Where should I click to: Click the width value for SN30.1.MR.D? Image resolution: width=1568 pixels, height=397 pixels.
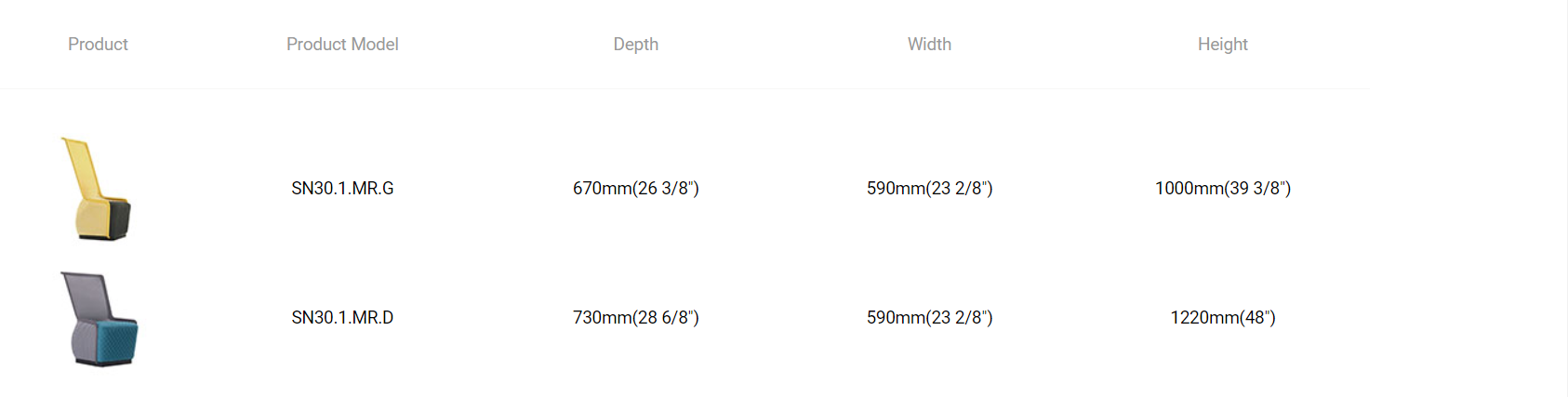pyautogui.click(x=929, y=318)
